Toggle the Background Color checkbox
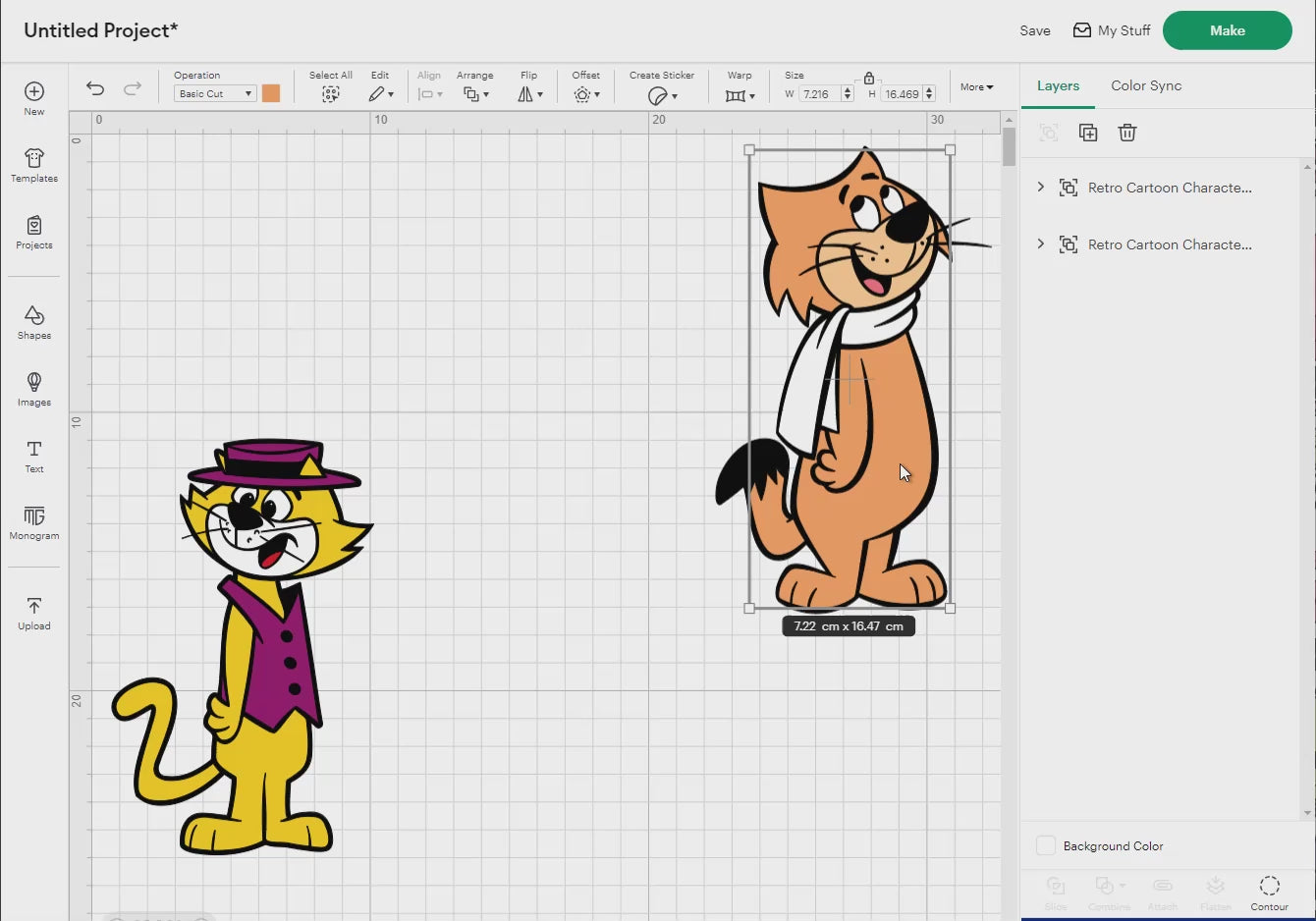 tap(1046, 845)
